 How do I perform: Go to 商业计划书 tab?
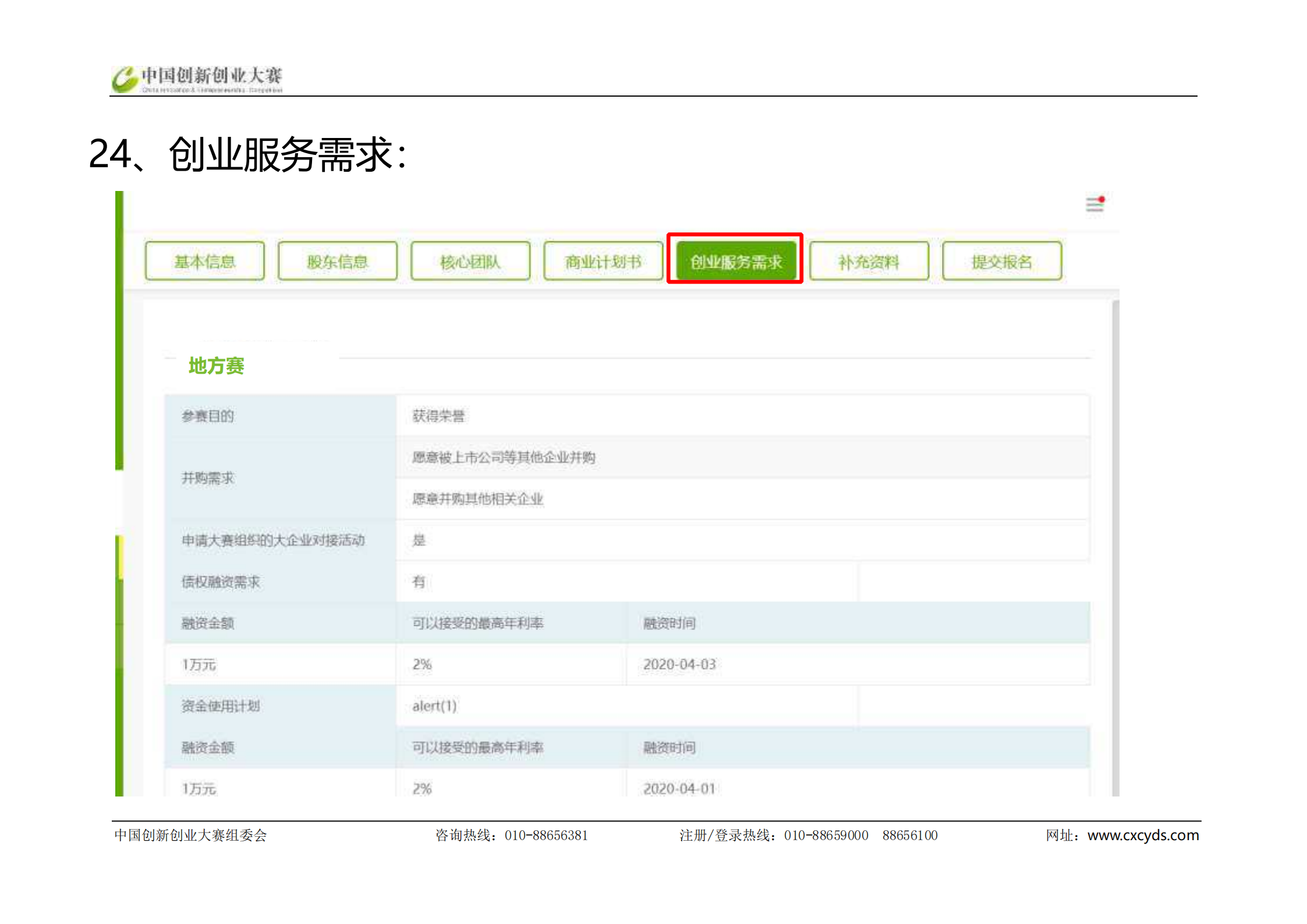click(x=603, y=261)
